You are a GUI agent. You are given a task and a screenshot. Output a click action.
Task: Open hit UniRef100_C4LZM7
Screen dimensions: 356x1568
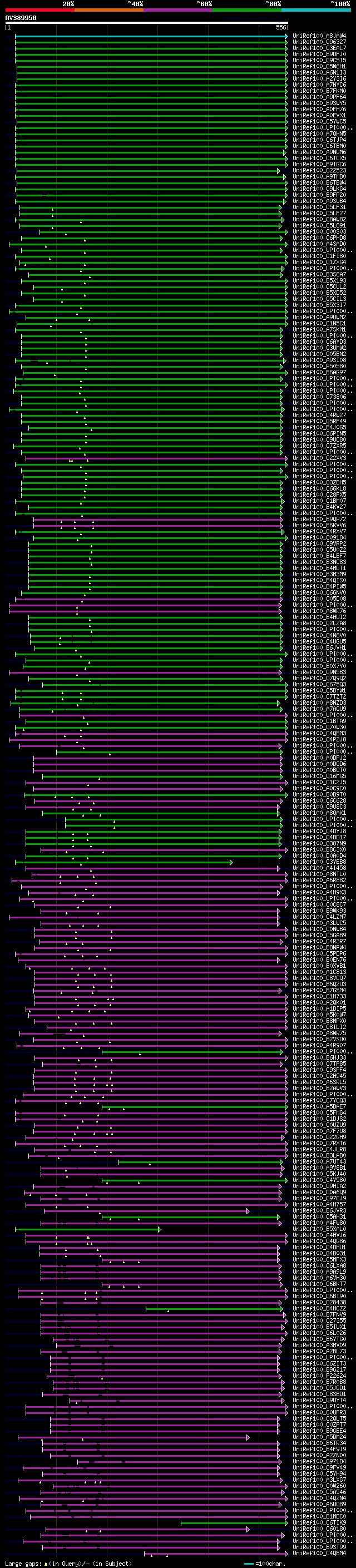(x=319, y=917)
